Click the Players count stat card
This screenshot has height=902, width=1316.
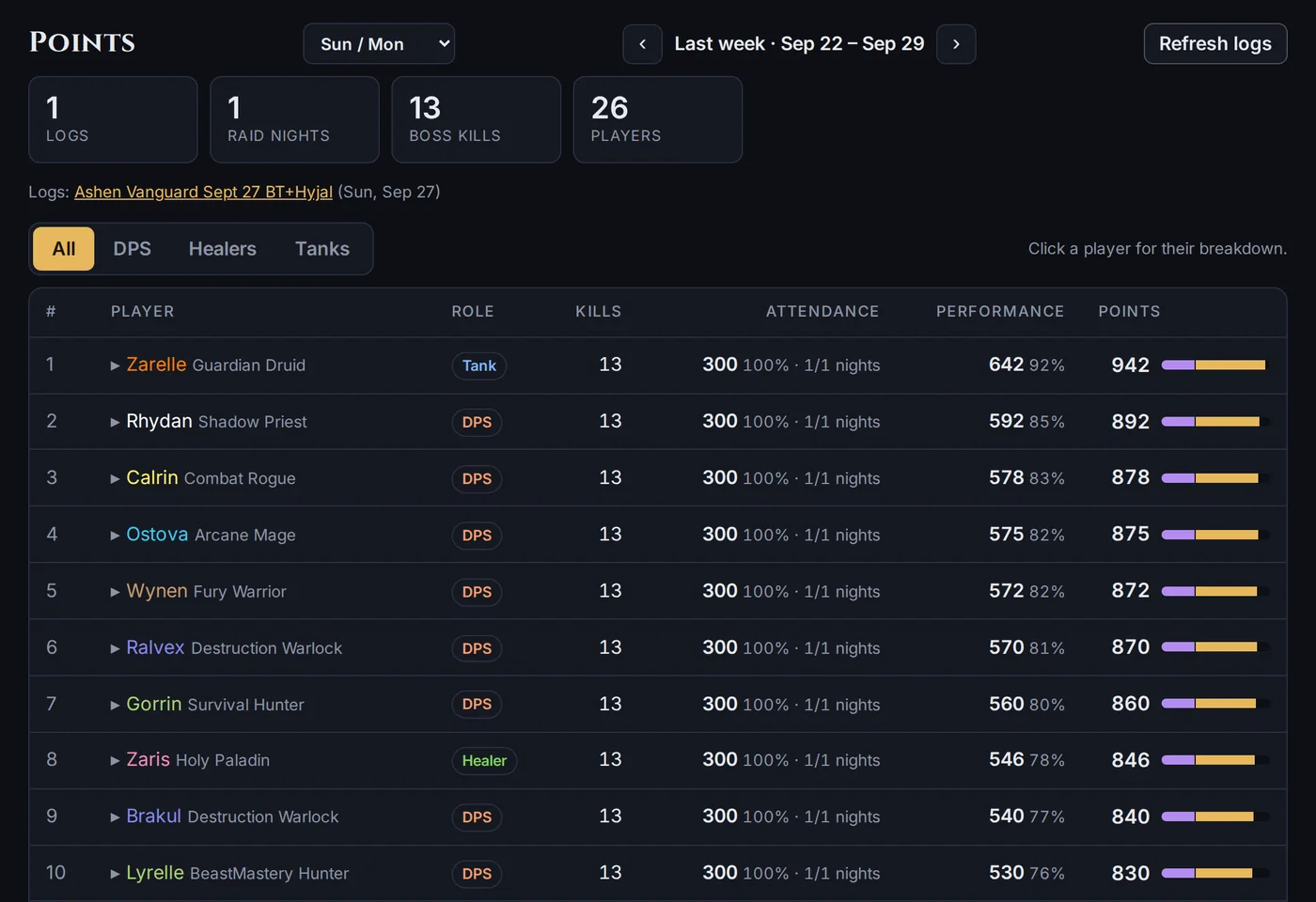[x=658, y=119]
